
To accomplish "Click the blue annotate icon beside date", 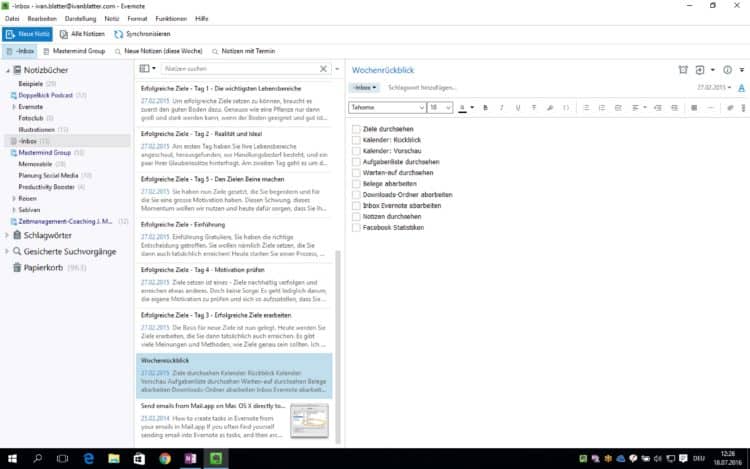I will 741,88.
